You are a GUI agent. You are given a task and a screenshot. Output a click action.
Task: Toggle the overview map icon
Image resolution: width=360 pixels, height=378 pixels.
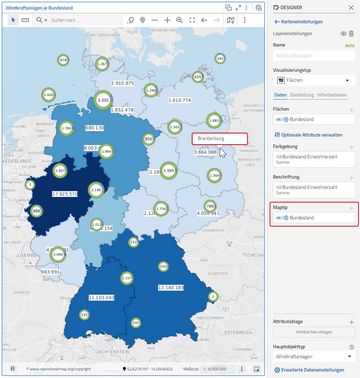coord(256,369)
